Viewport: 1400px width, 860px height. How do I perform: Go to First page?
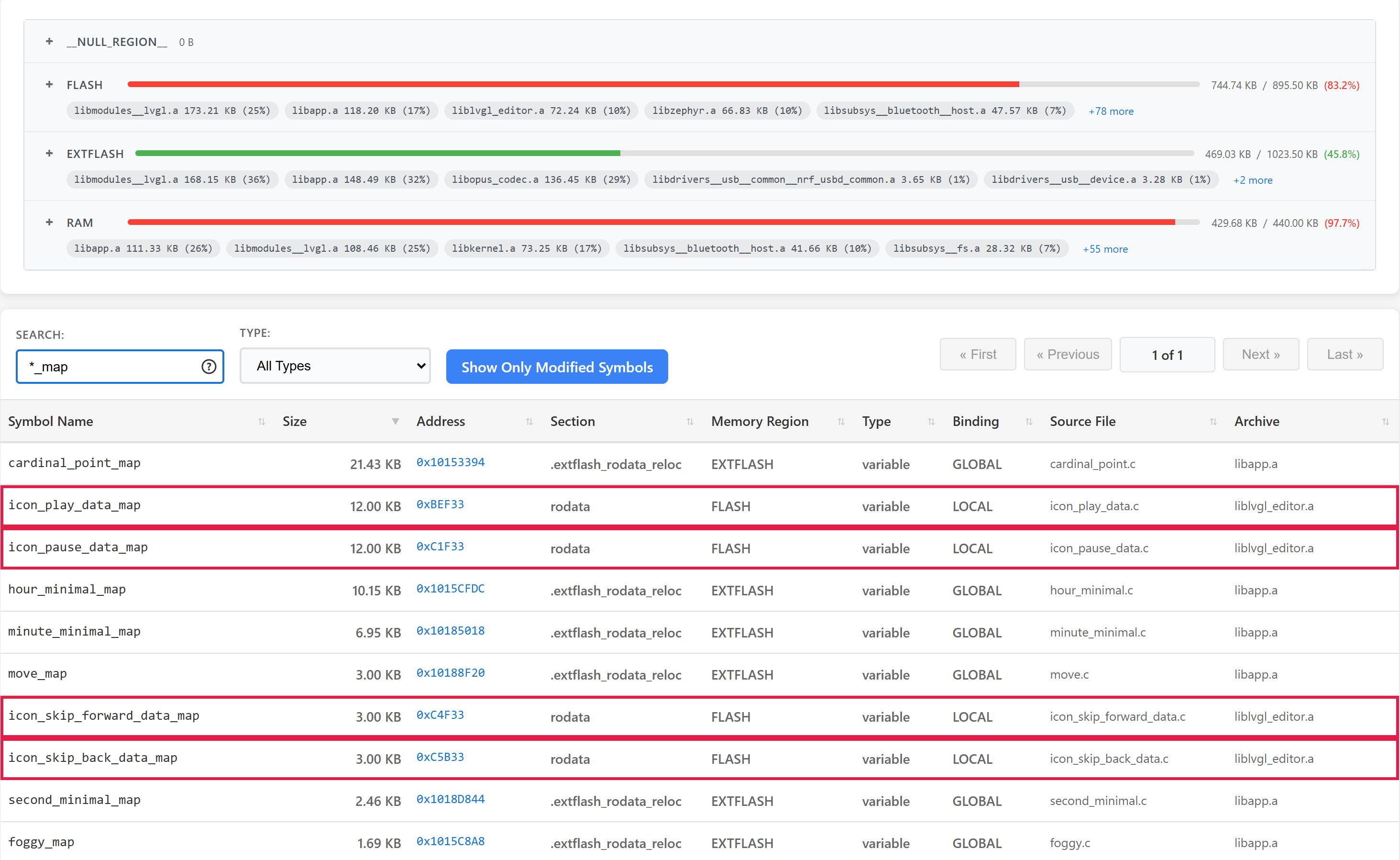click(x=978, y=354)
